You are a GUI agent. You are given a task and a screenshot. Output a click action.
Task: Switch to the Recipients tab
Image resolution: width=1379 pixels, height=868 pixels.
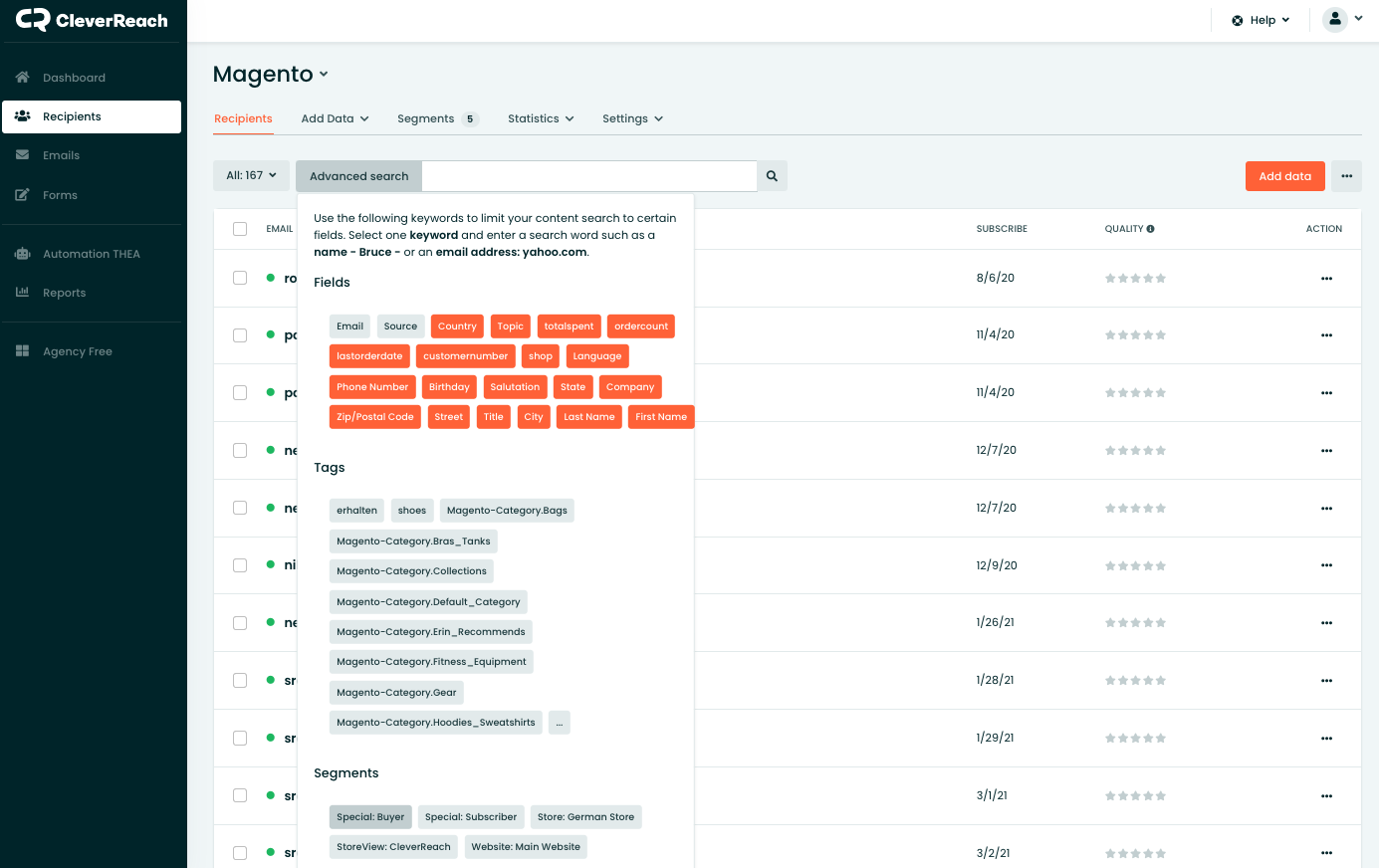[243, 118]
